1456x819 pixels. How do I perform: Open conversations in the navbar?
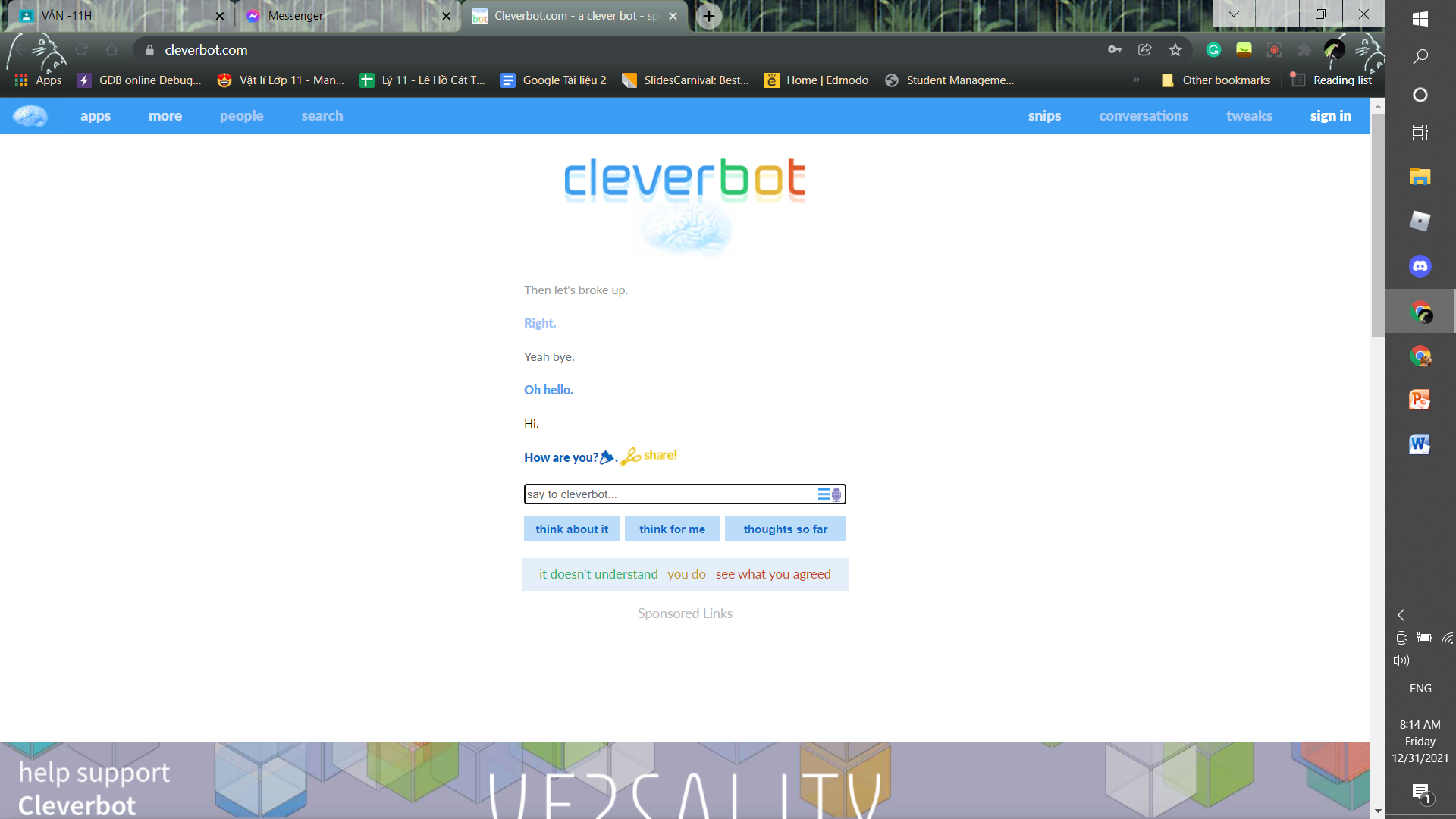(x=1144, y=116)
